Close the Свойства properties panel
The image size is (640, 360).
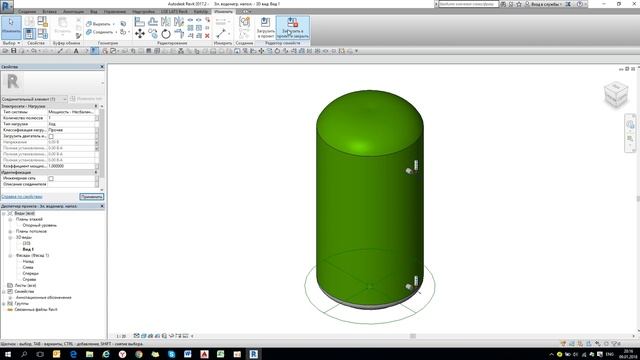click(102, 67)
